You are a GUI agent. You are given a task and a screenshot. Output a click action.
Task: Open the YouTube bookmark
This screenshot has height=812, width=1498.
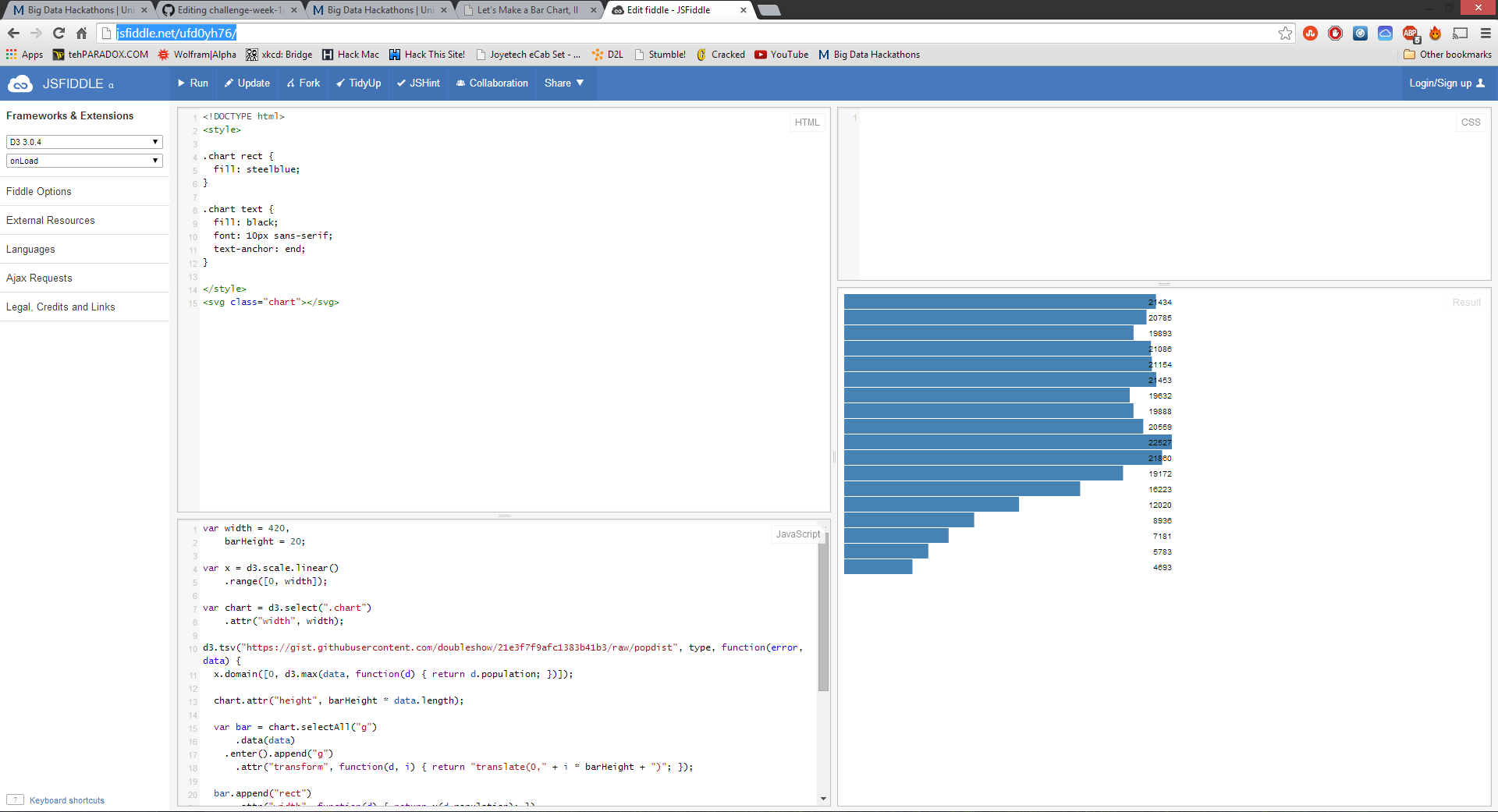pos(782,55)
